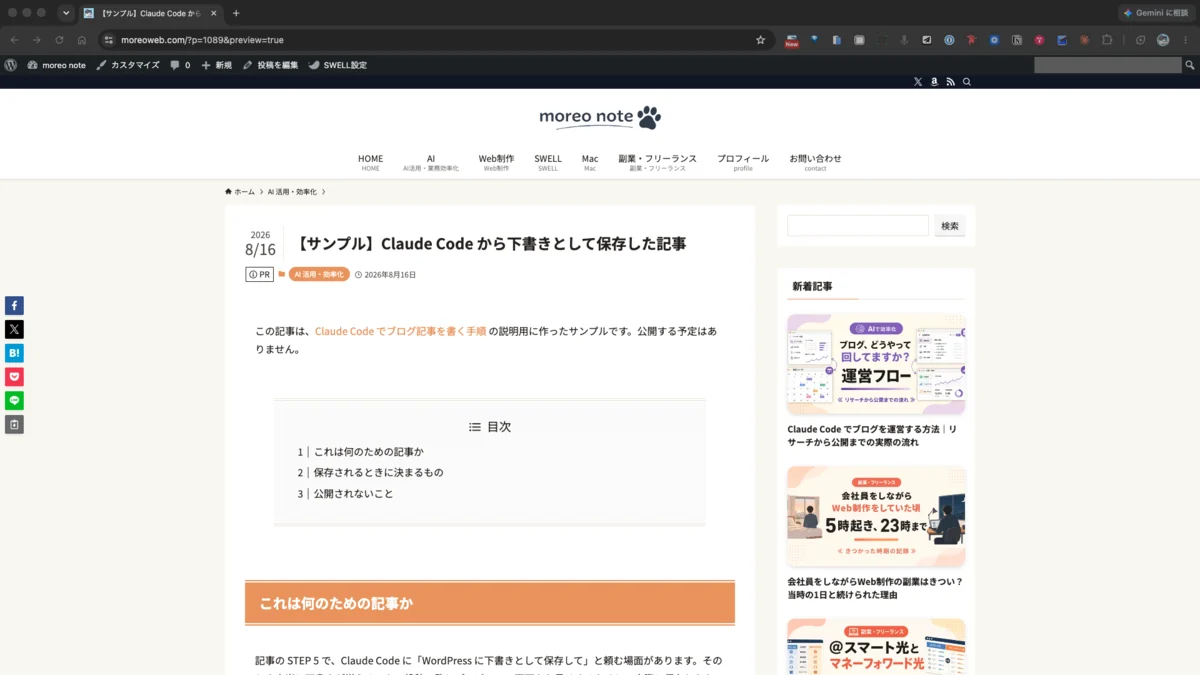Open the Claude Code でブログ記事を書く手順 link

tap(400, 331)
